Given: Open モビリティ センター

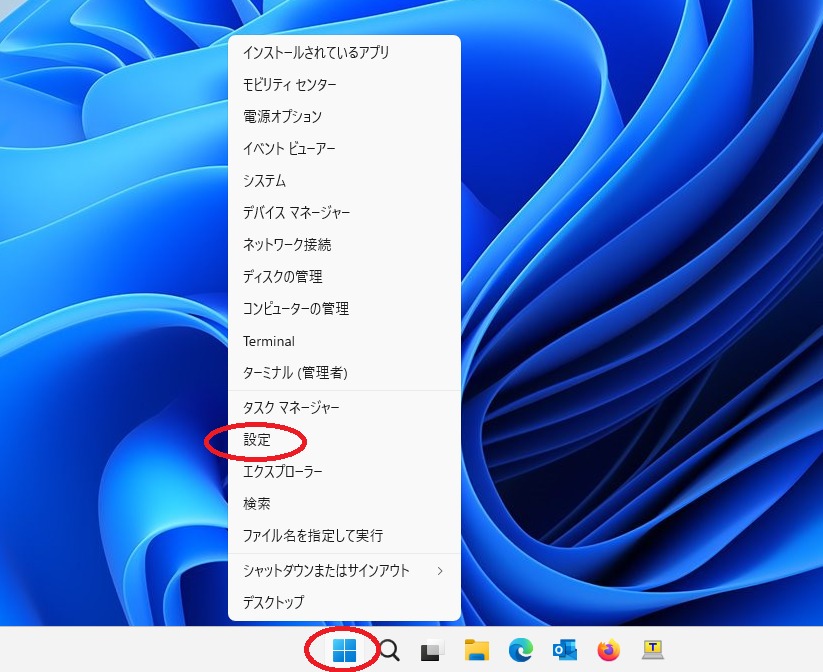Looking at the screenshot, I should (344, 85).
